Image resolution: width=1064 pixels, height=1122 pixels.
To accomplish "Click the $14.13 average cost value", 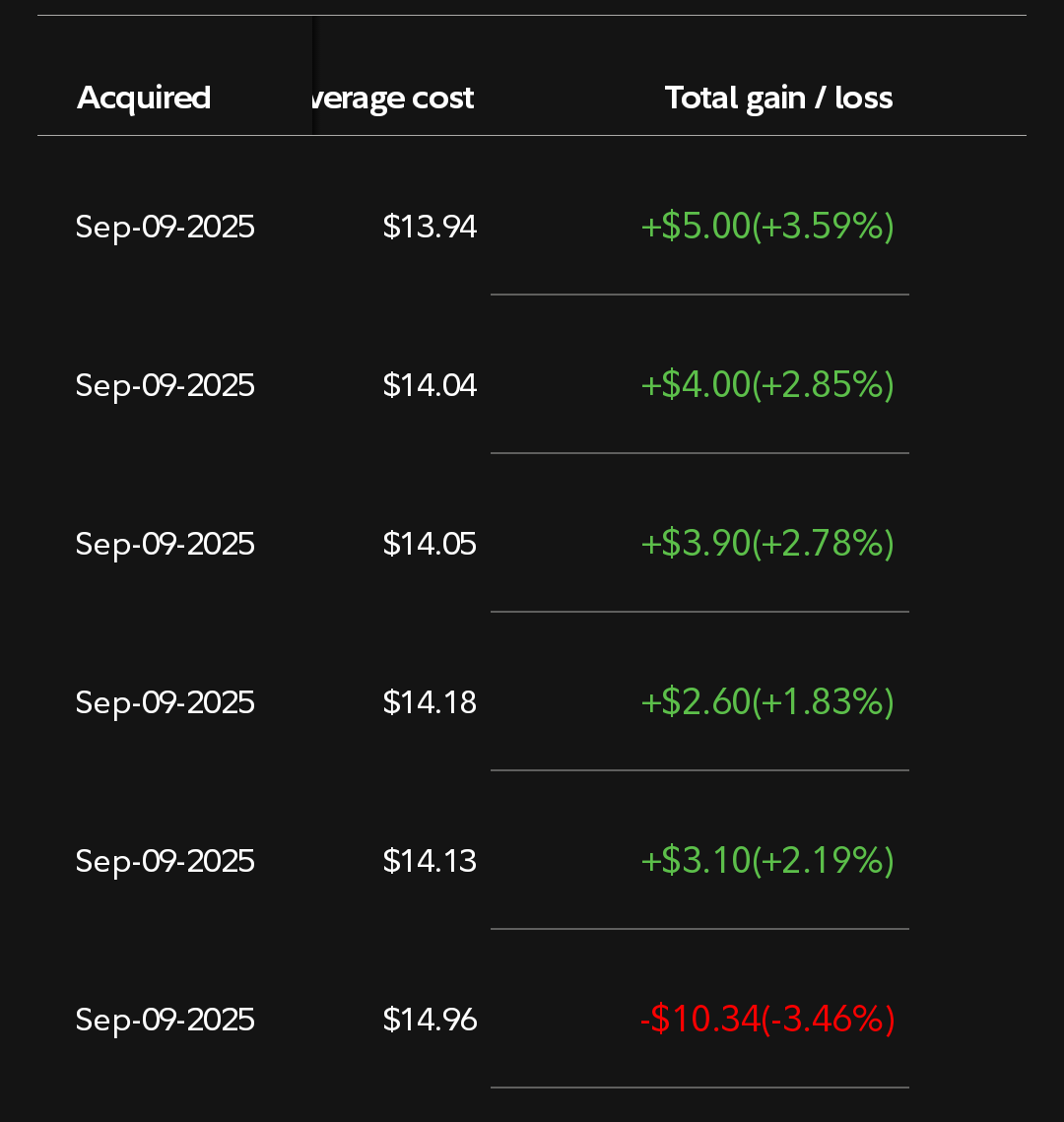I will (430, 862).
